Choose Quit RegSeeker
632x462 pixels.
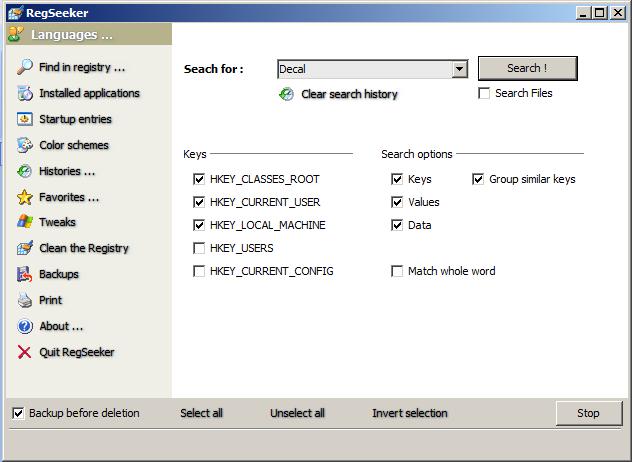click(x=77, y=352)
